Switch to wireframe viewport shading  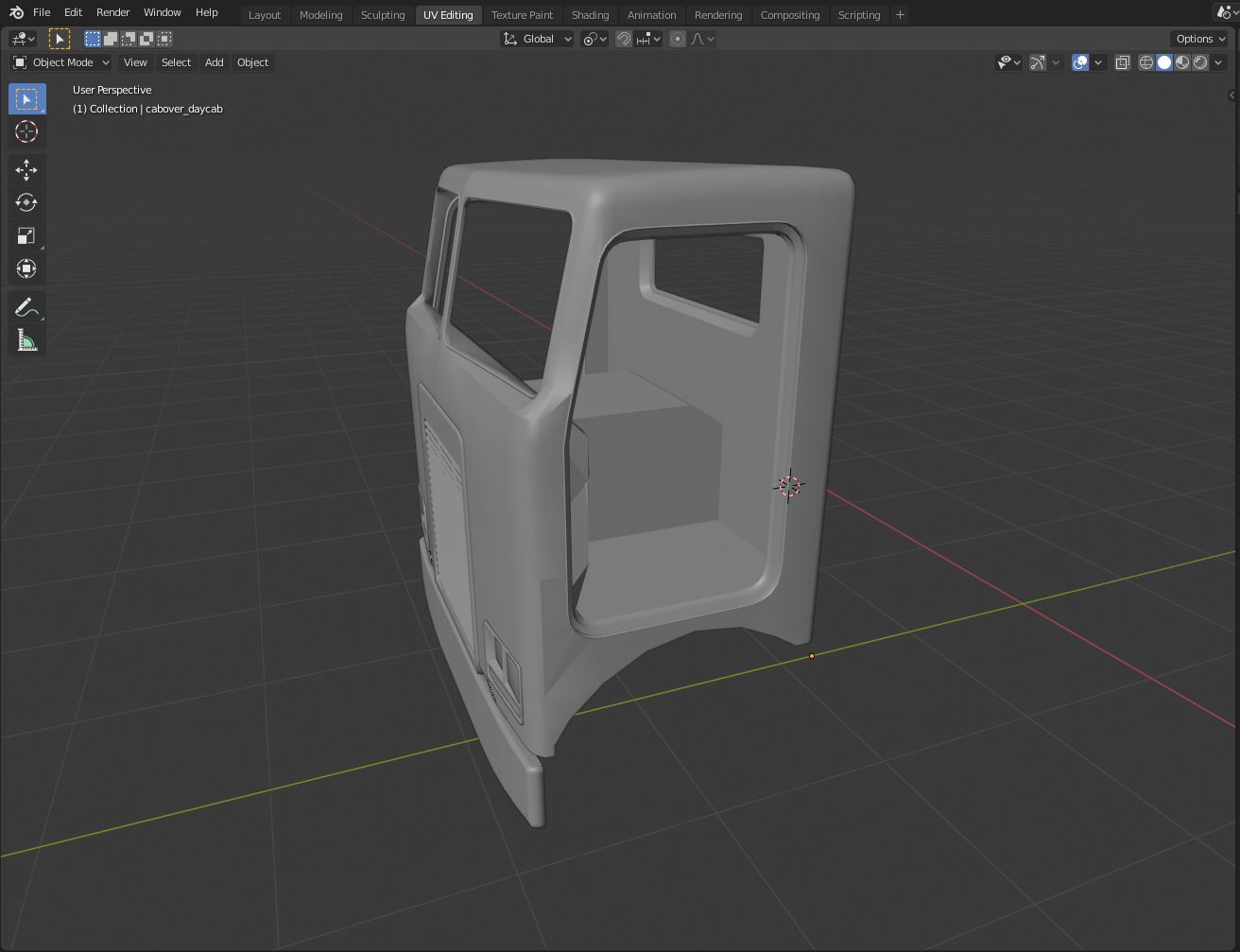click(1146, 62)
